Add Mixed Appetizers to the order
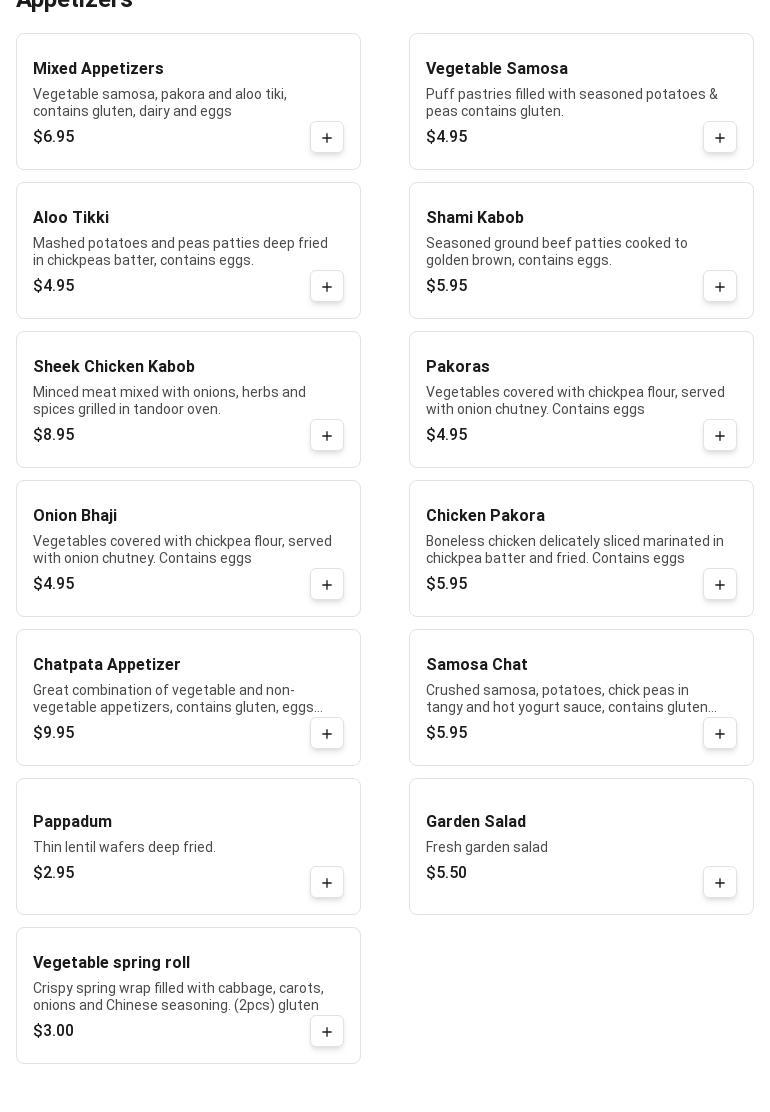770x1112 pixels. click(x=327, y=138)
